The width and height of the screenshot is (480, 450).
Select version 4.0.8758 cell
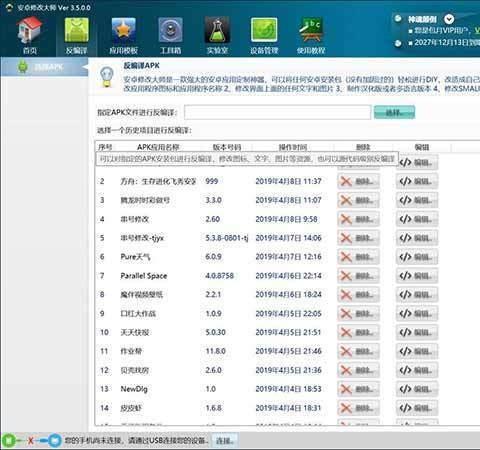pyautogui.click(x=219, y=276)
